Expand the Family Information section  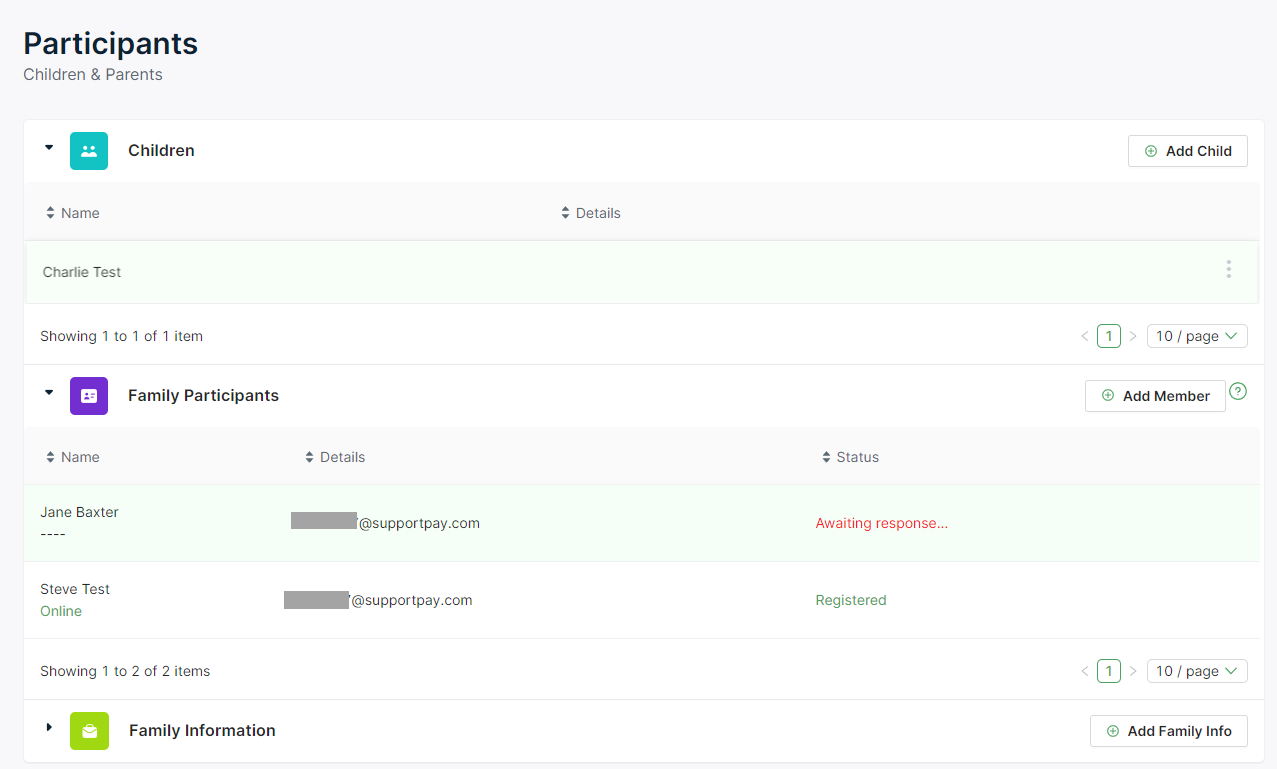point(49,727)
